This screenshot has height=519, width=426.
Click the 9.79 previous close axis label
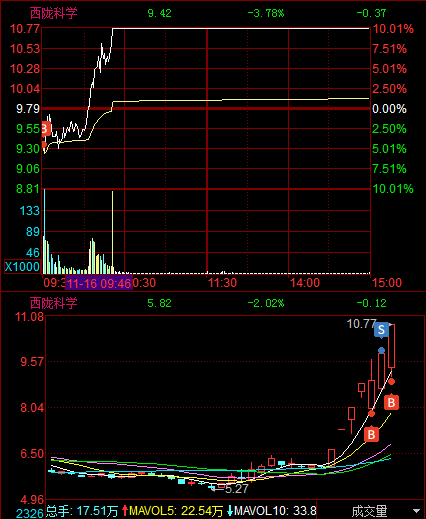28,109
